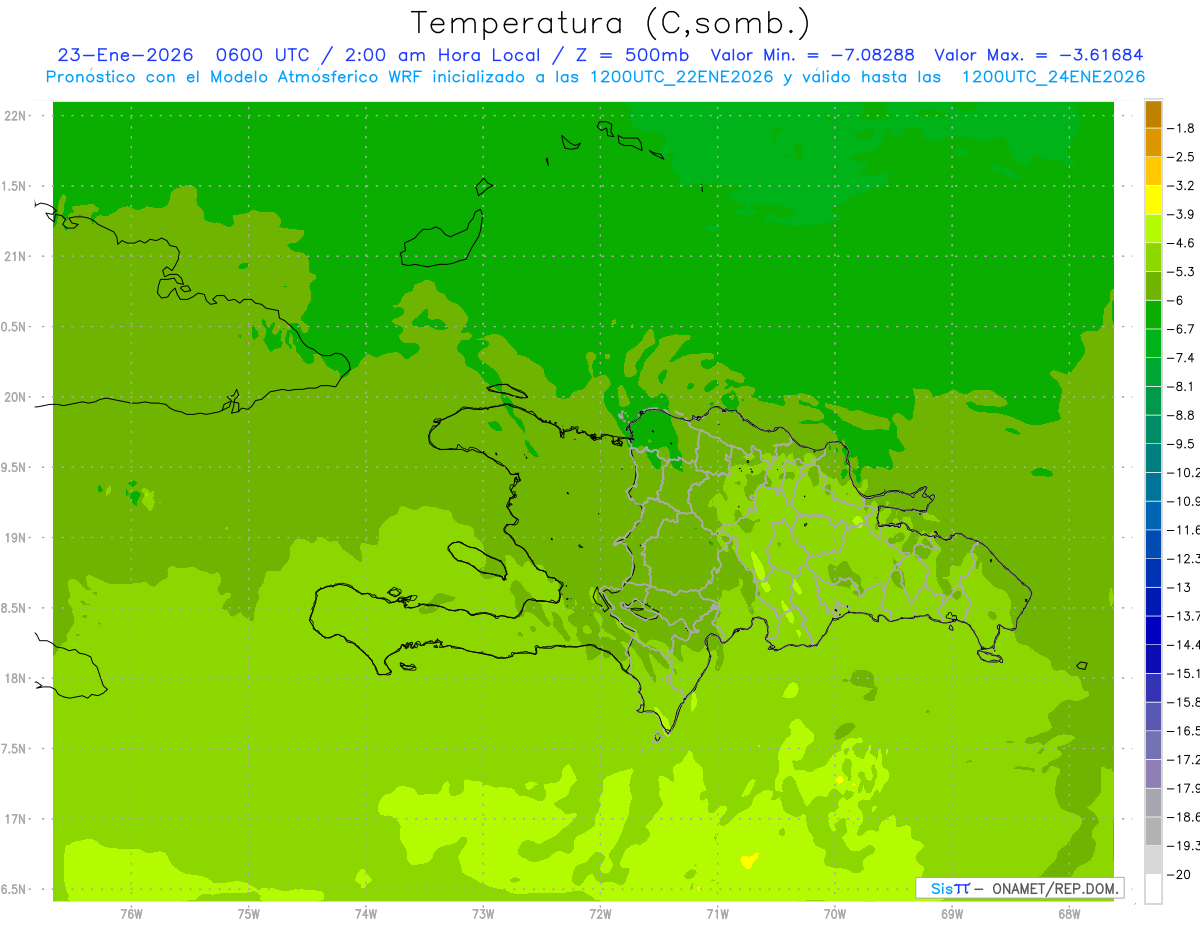
Task: Click the '76W' longitude label
Action: [x=130, y=913]
